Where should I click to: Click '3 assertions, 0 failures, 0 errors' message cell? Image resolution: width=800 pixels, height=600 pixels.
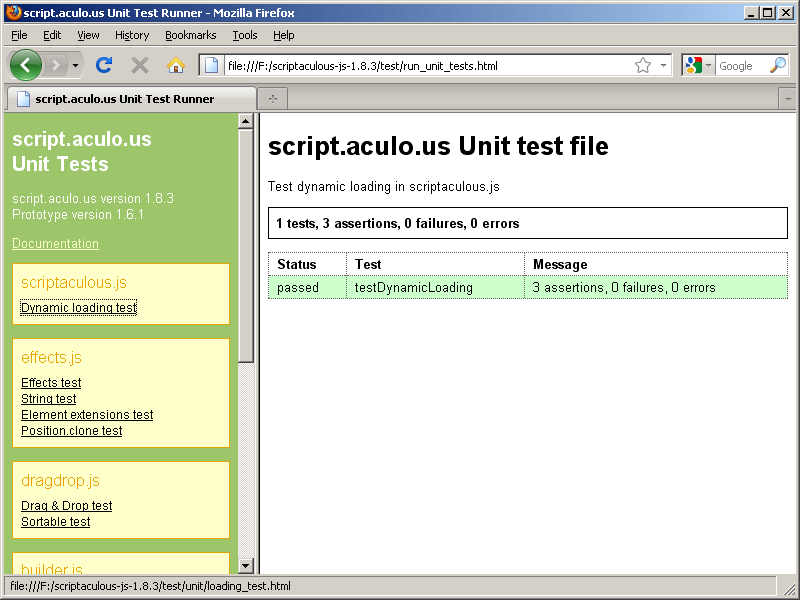click(x=656, y=287)
